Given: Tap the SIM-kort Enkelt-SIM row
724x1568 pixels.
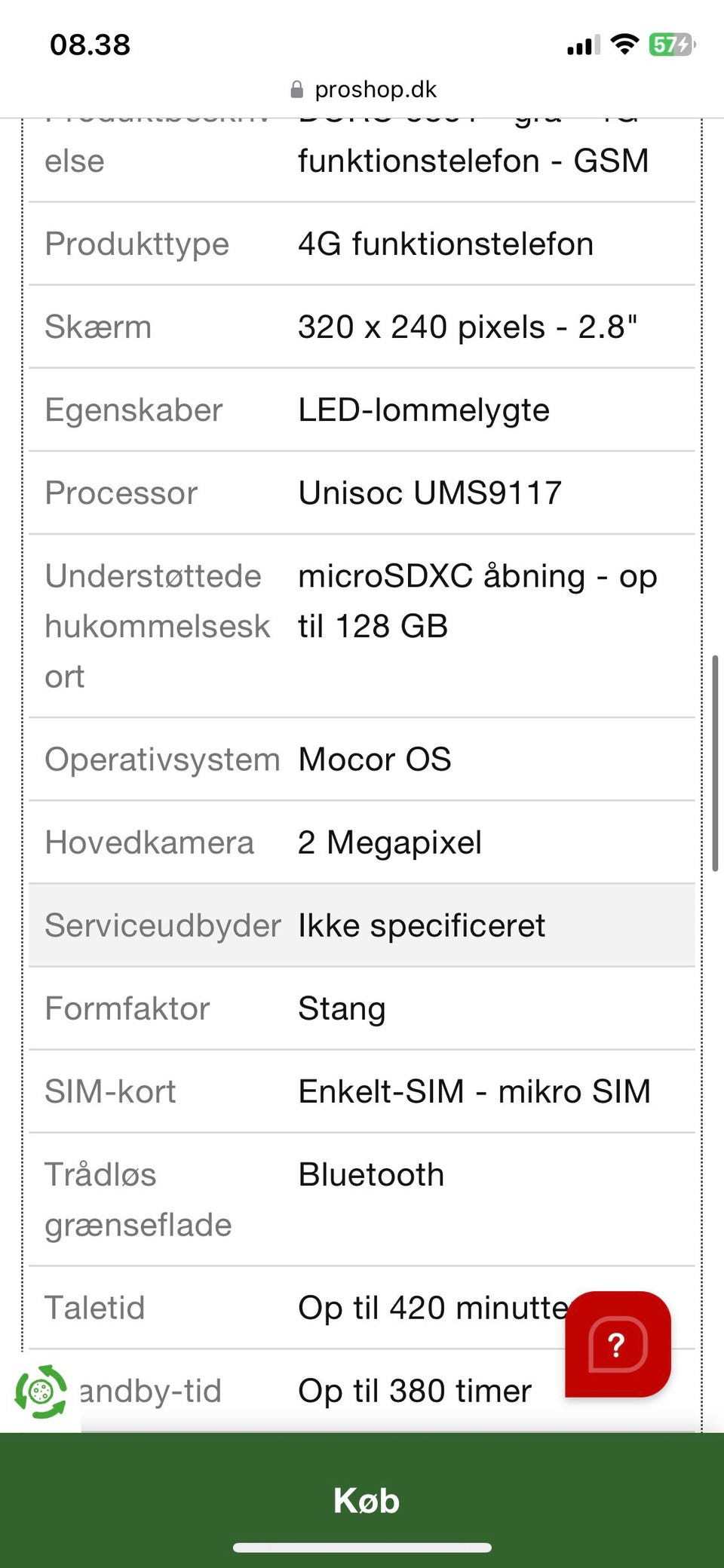Looking at the screenshot, I should point(361,1091).
